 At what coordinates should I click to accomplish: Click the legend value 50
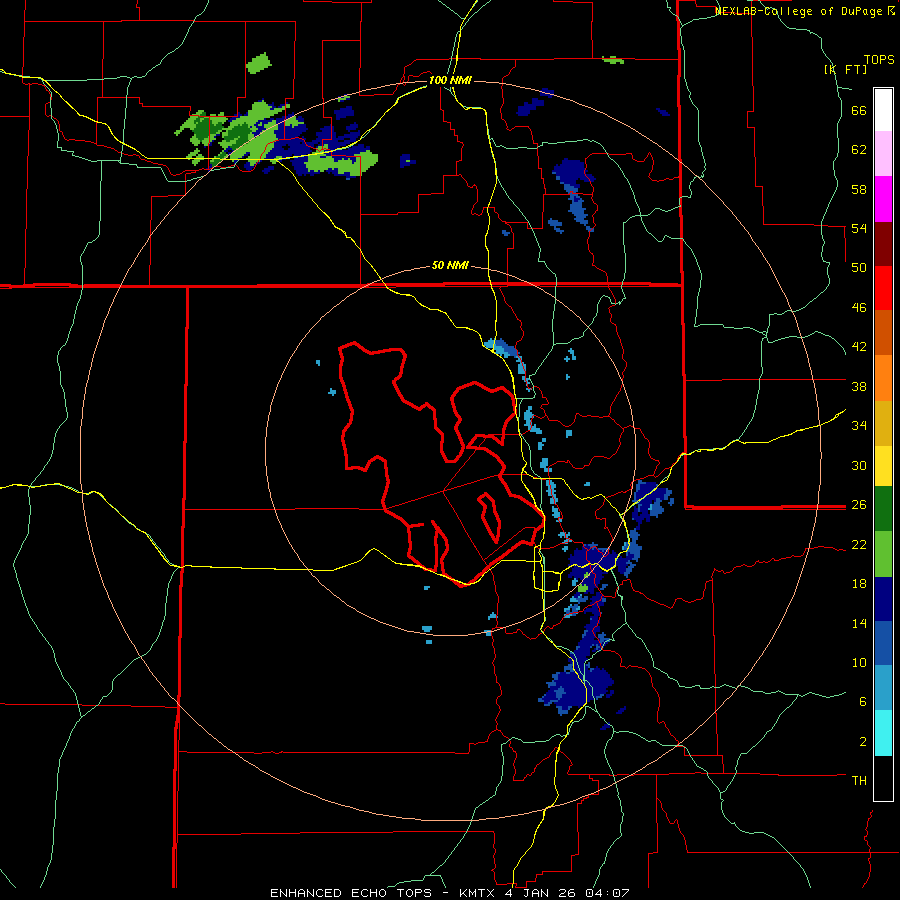coord(859,268)
